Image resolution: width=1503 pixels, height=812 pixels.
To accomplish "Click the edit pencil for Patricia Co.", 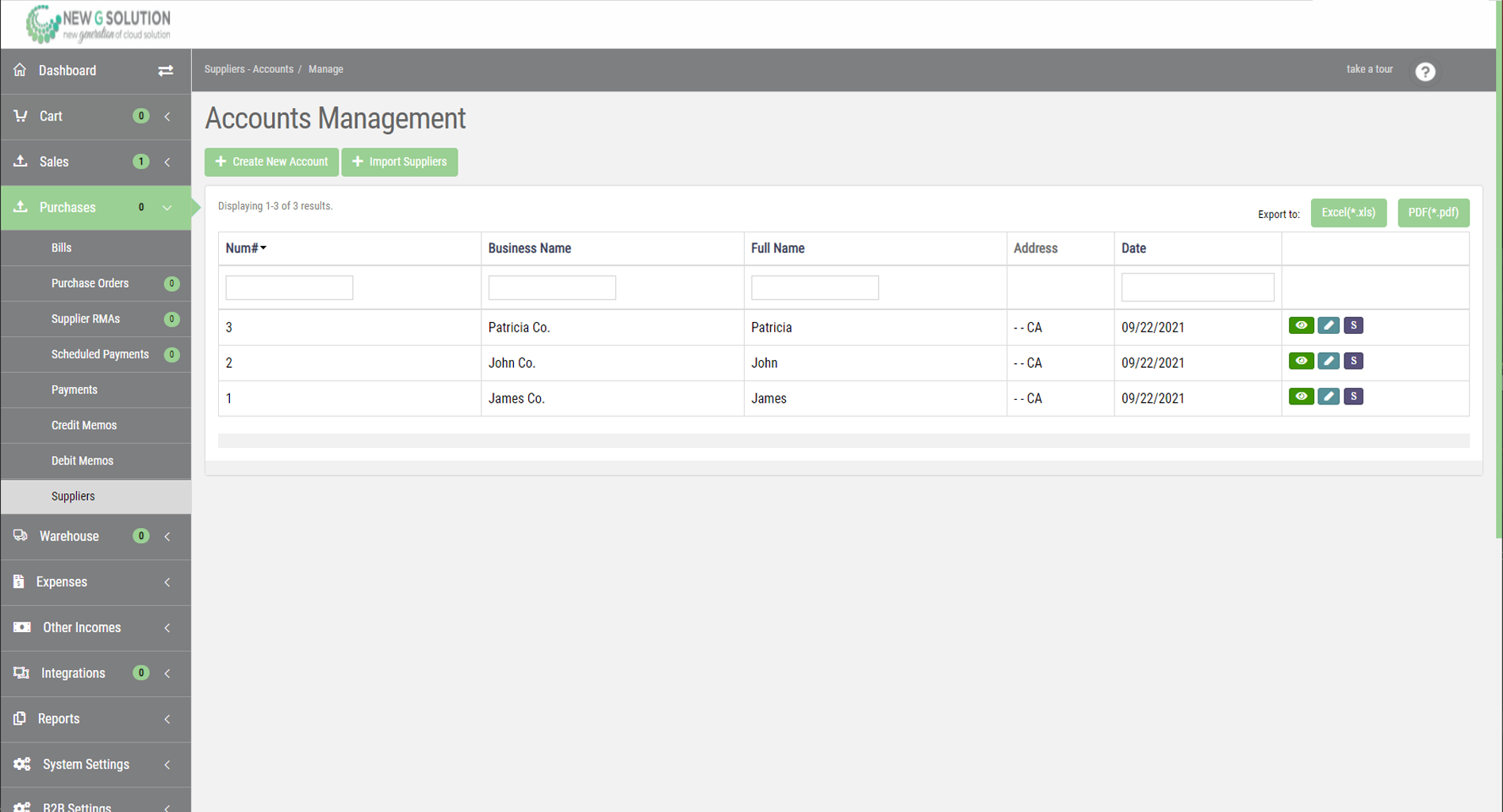I will pos(1329,325).
